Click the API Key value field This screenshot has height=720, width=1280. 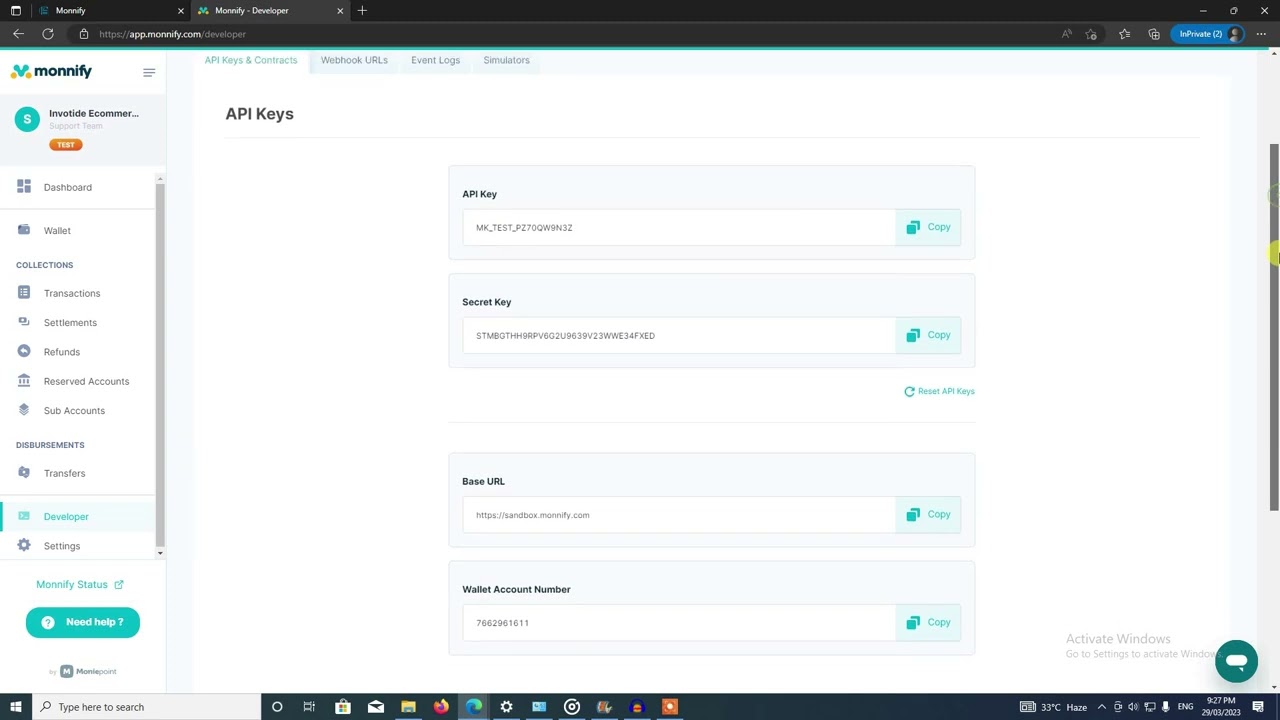[x=678, y=227]
